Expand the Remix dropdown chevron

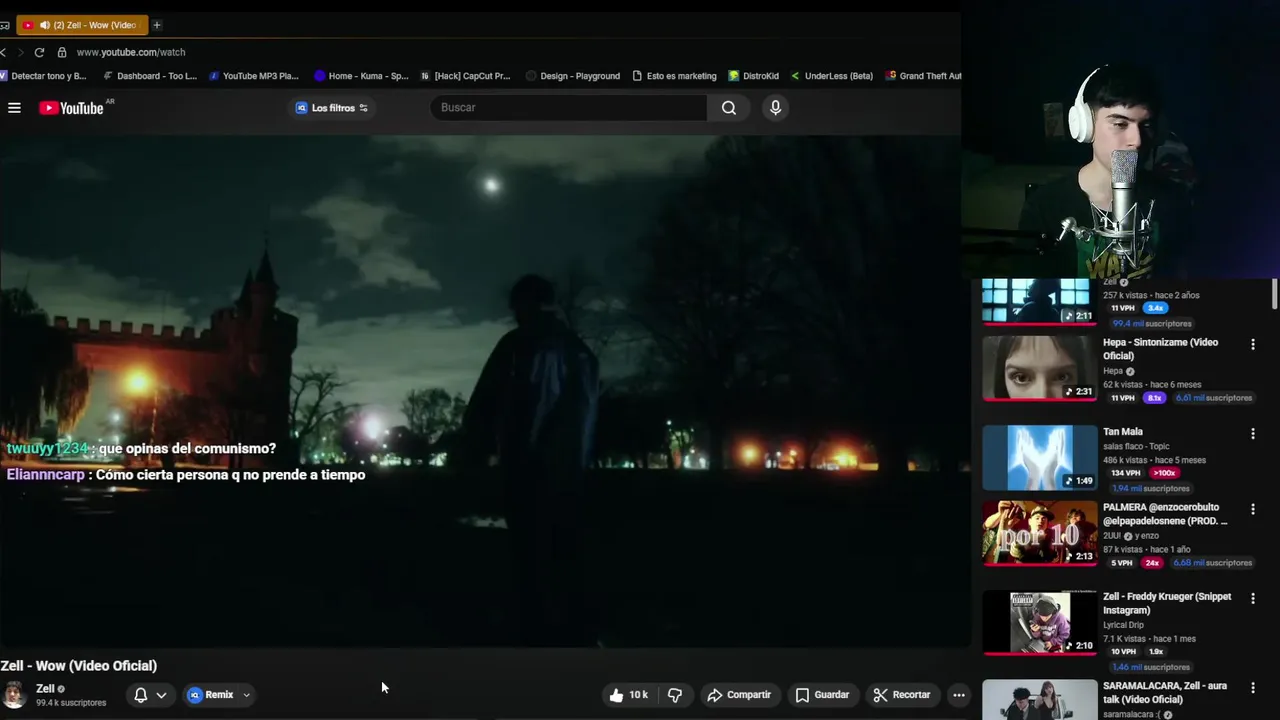pos(246,695)
